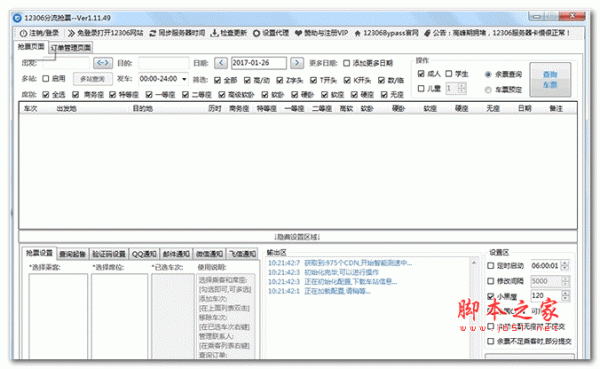Uncheck the 二等座 seat checkbox

tap(186, 95)
